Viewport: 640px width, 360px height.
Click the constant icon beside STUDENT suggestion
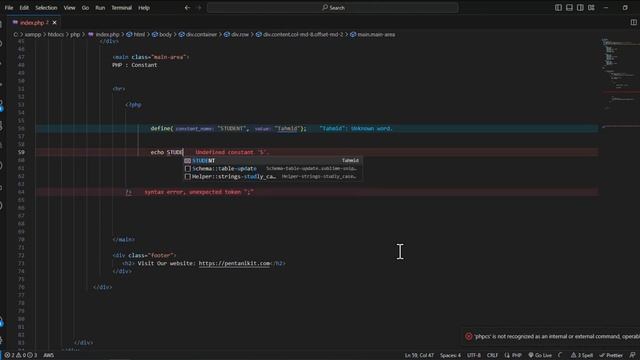187,160
